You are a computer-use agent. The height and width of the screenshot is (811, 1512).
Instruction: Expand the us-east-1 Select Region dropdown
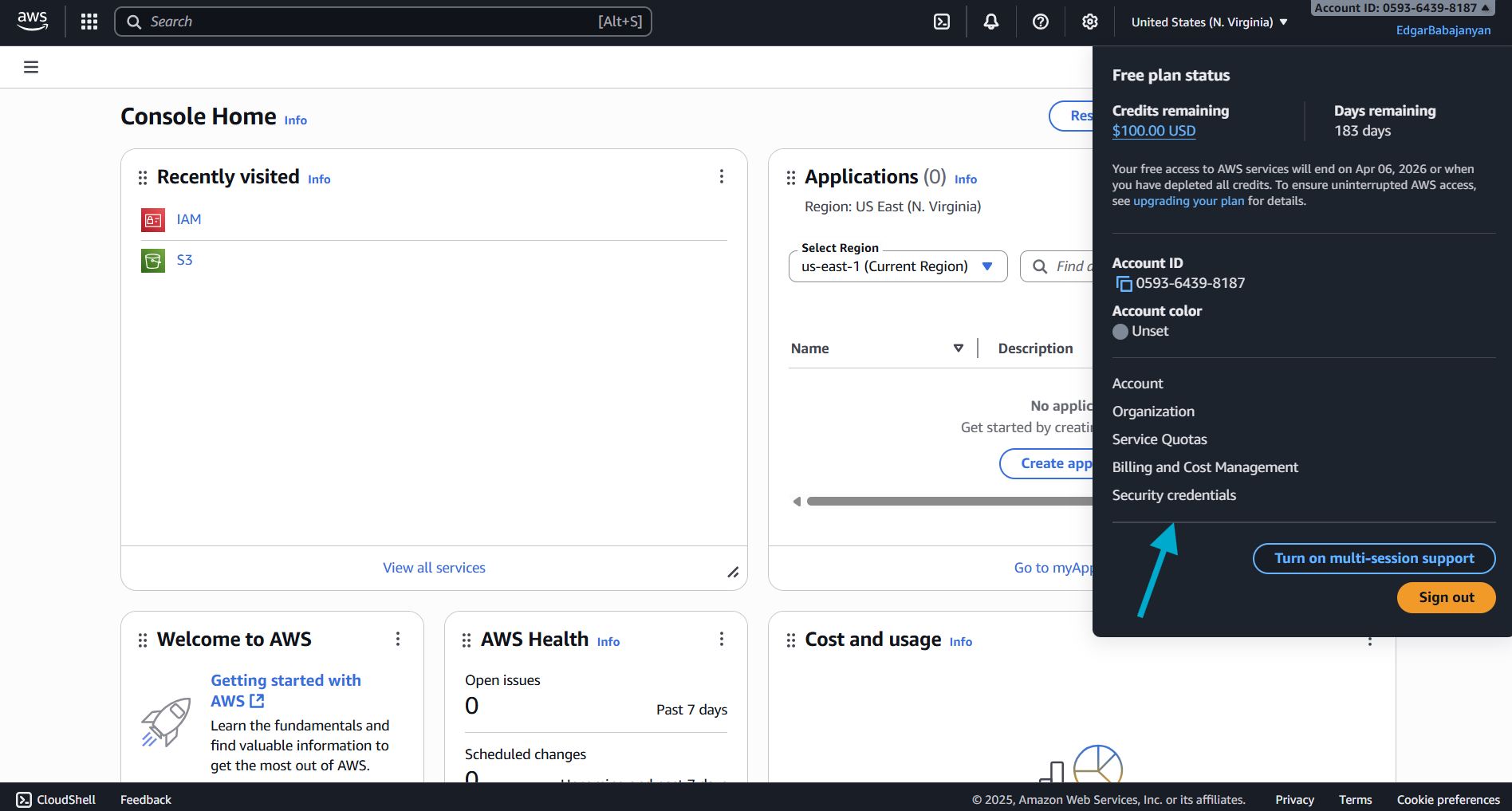pos(896,266)
